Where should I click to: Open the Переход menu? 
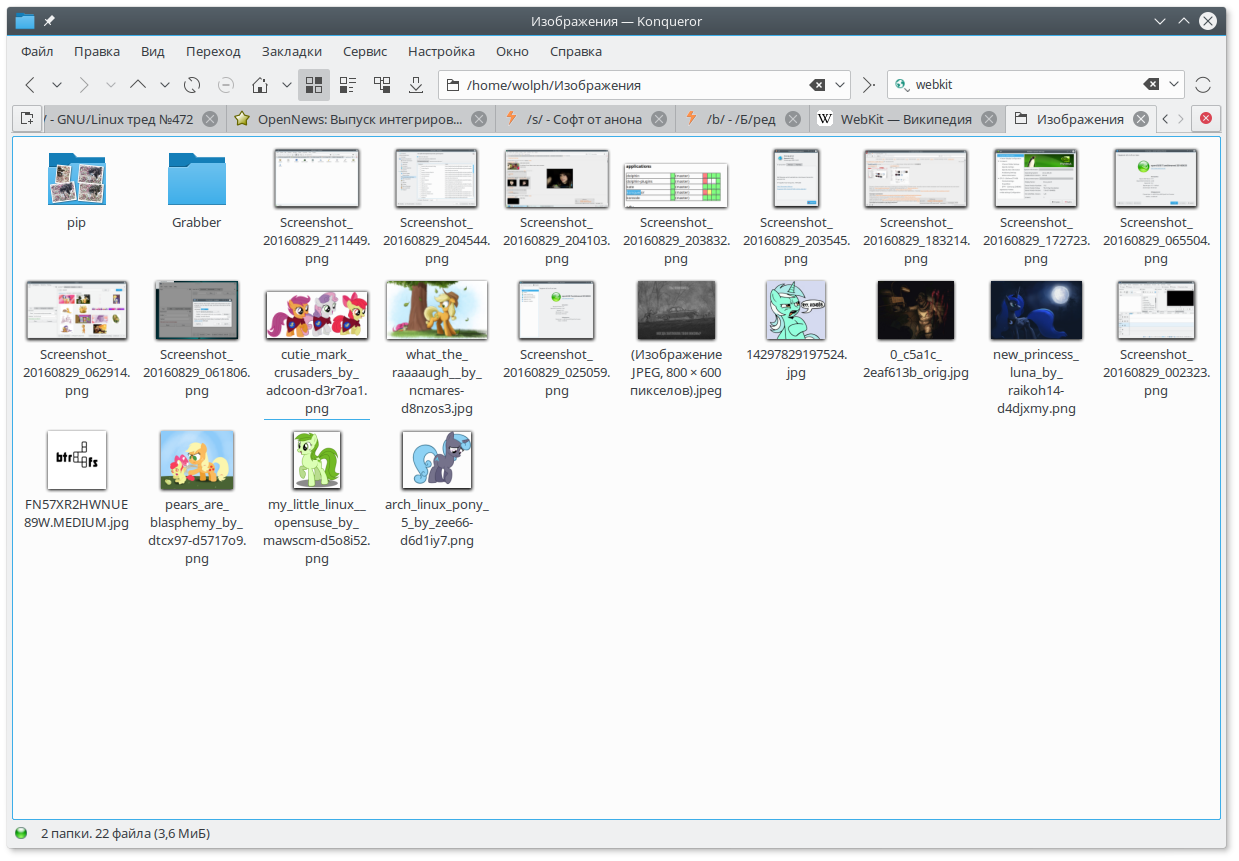[x=213, y=51]
